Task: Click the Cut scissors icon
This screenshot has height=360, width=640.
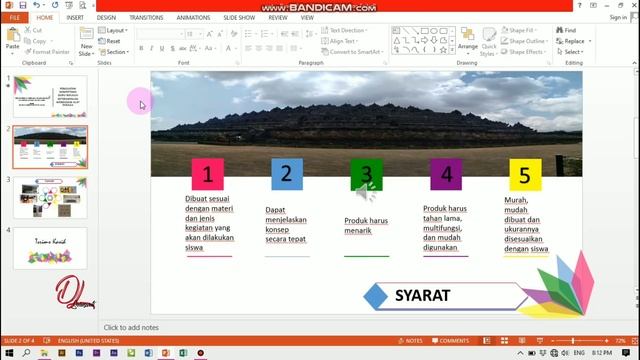Action: (x=28, y=30)
